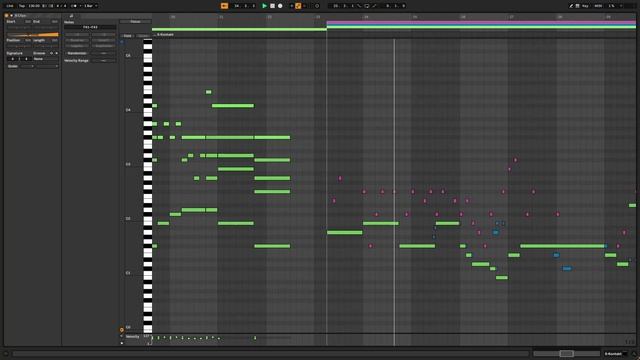Image resolution: width=640 pixels, height=360 pixels.
Task: Click the Link button
Action: pos(9,6)
